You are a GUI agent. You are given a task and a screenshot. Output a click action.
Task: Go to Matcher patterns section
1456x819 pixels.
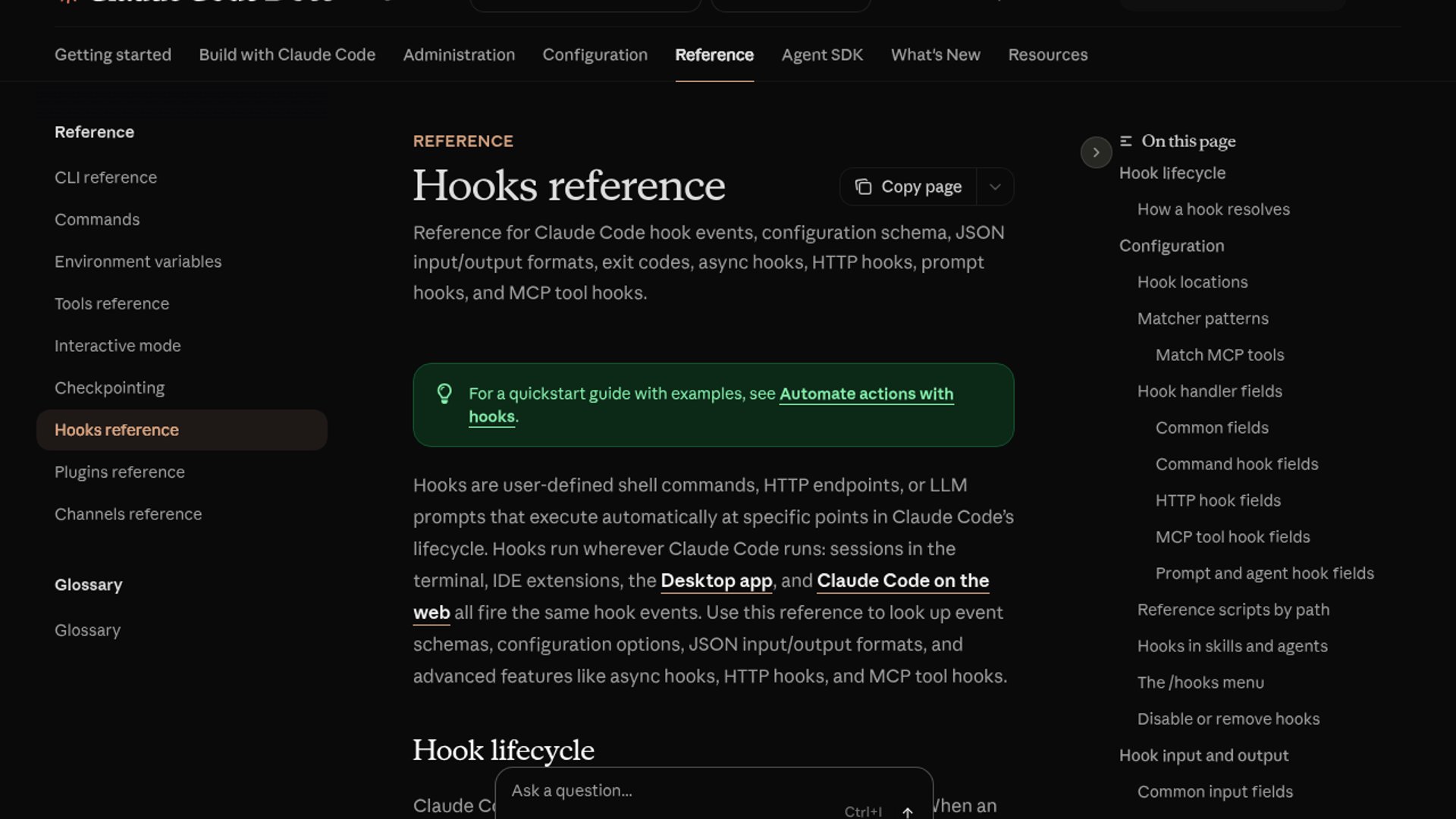1203,318
